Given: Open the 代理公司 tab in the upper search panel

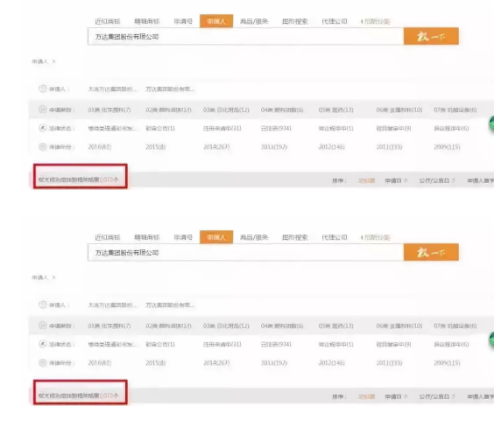Looking at the screenshot, I should click(x=334, y=21).
